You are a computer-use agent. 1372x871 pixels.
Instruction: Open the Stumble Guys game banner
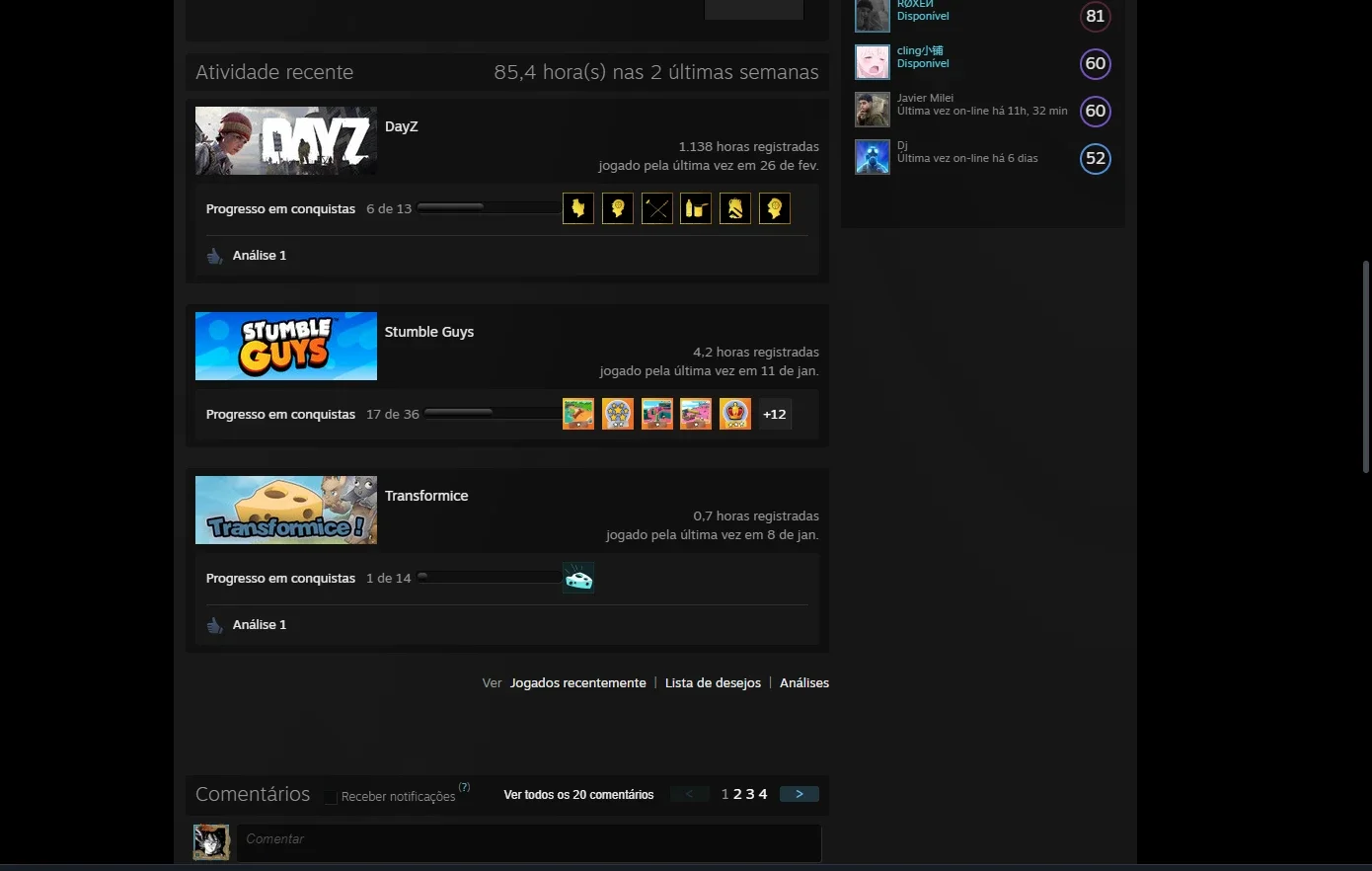point(286,346)
